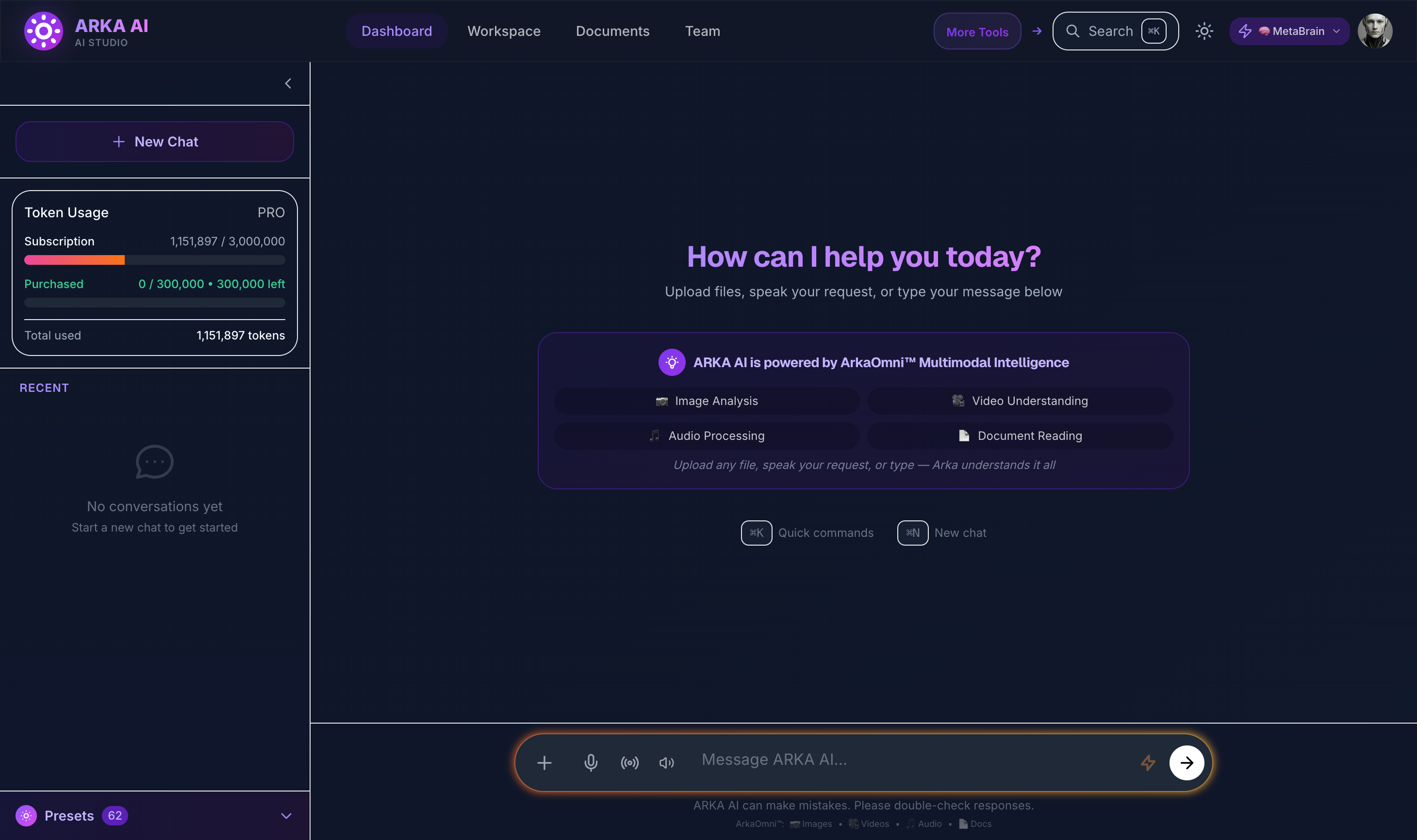
Task: Click lightning bolt icon in message box
Action: click(x=1147, y=762)
